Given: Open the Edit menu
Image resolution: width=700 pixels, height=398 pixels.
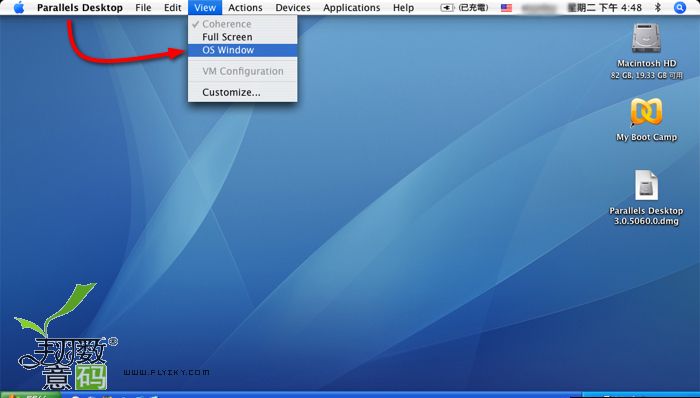Looking at the screenshot, I should pyautogui.click(x=172, y=8).
